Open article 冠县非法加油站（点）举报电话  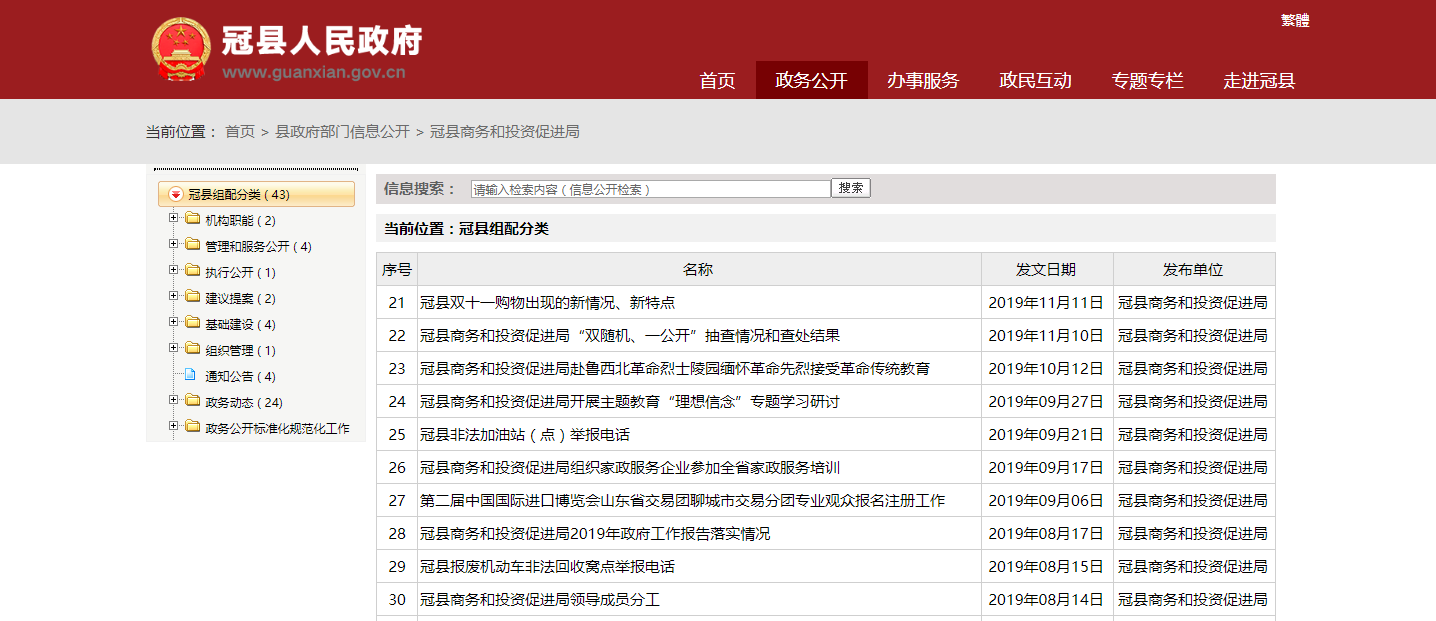pos(525,435)
